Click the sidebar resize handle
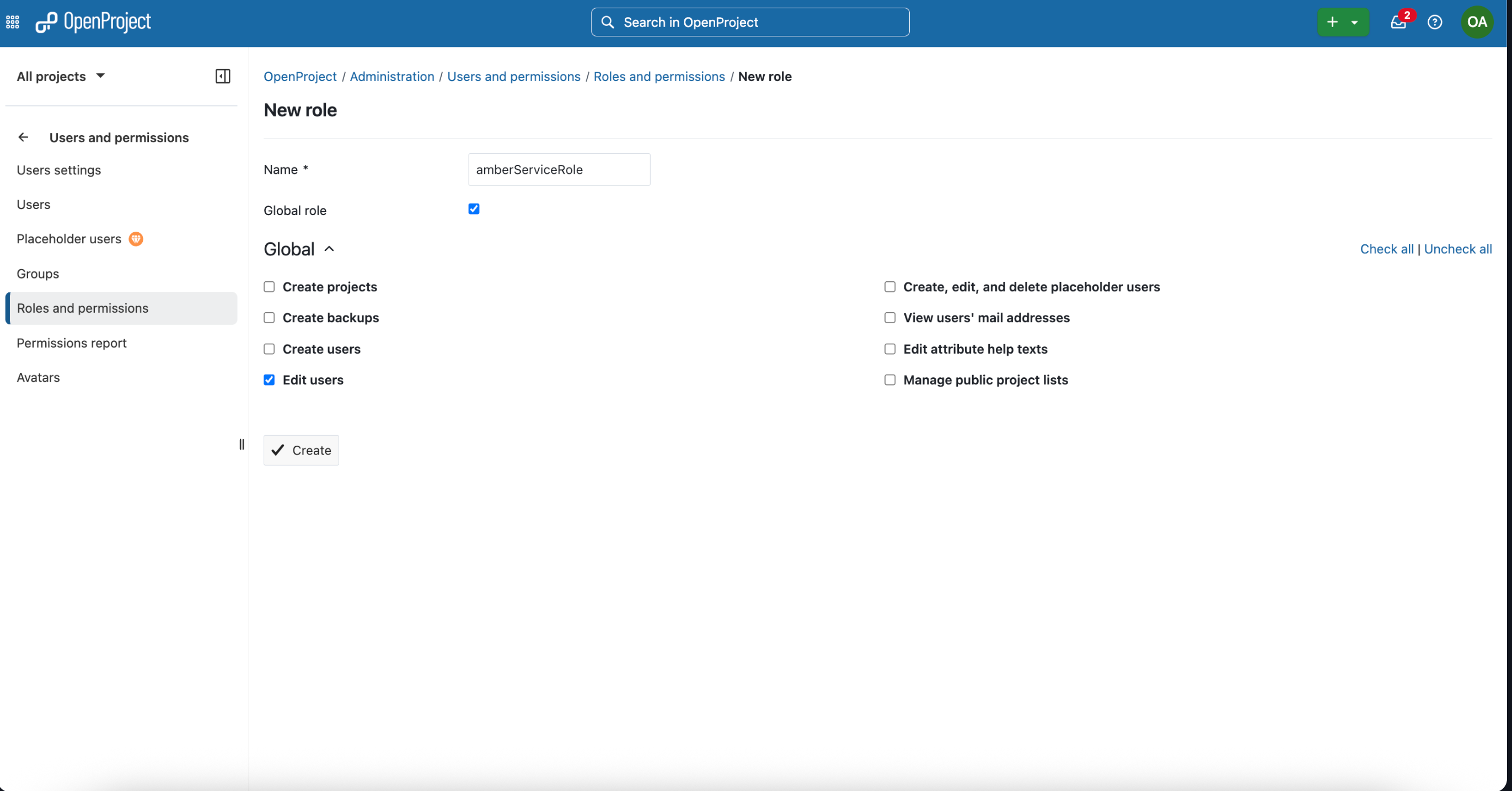Image resolution: width=1512 pixels, height=791 pixels. click(x=242, y=445)
